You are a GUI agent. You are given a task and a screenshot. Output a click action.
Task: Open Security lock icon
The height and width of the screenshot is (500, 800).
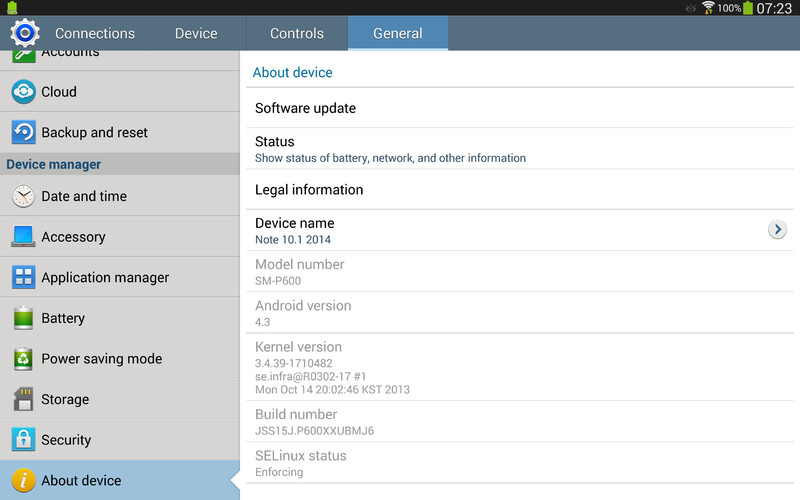pos(23,440)
